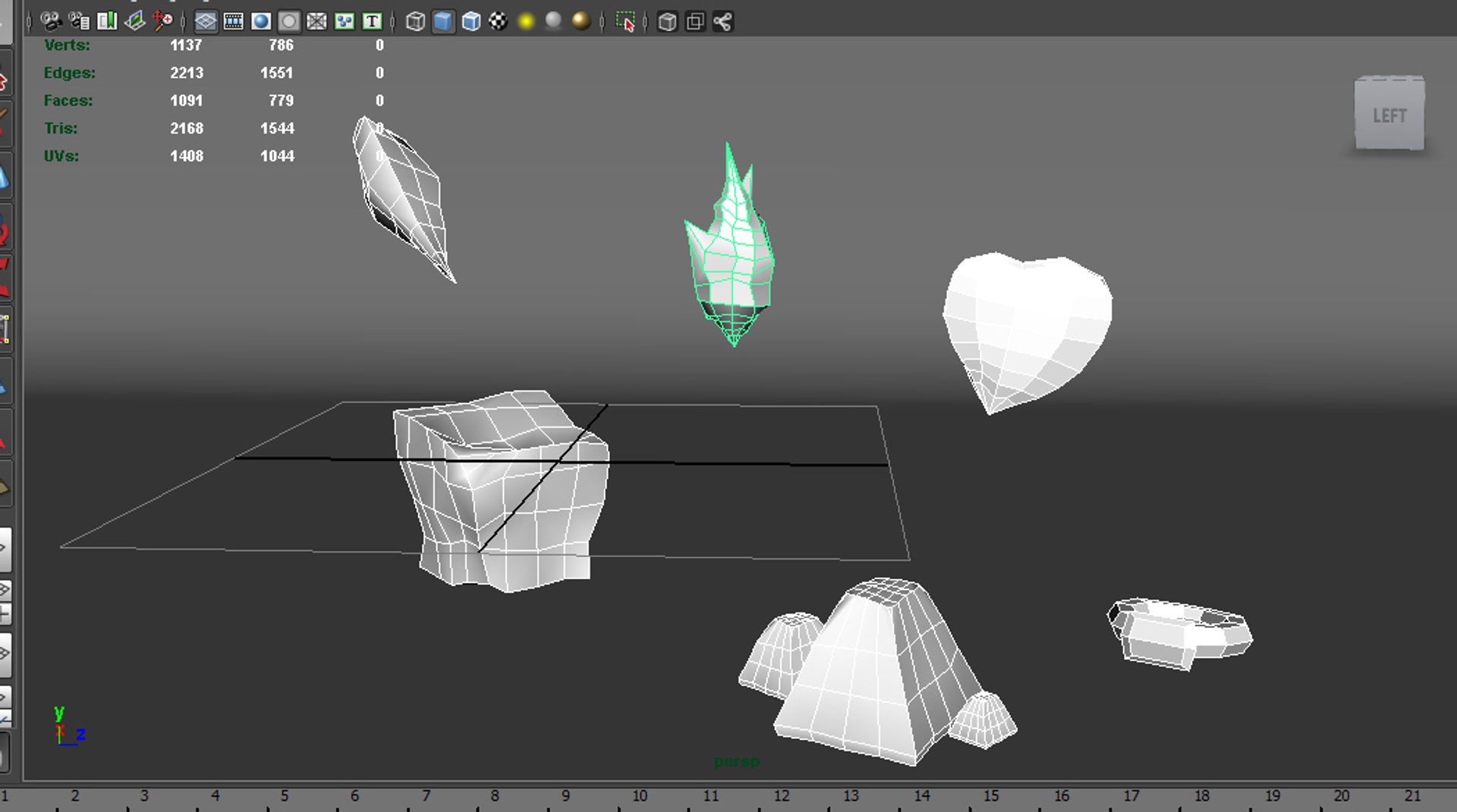Toggle the Film Gate display
Image resolution: width=1457 pixels, height=812 pixels.
click(x=234, y=21)
